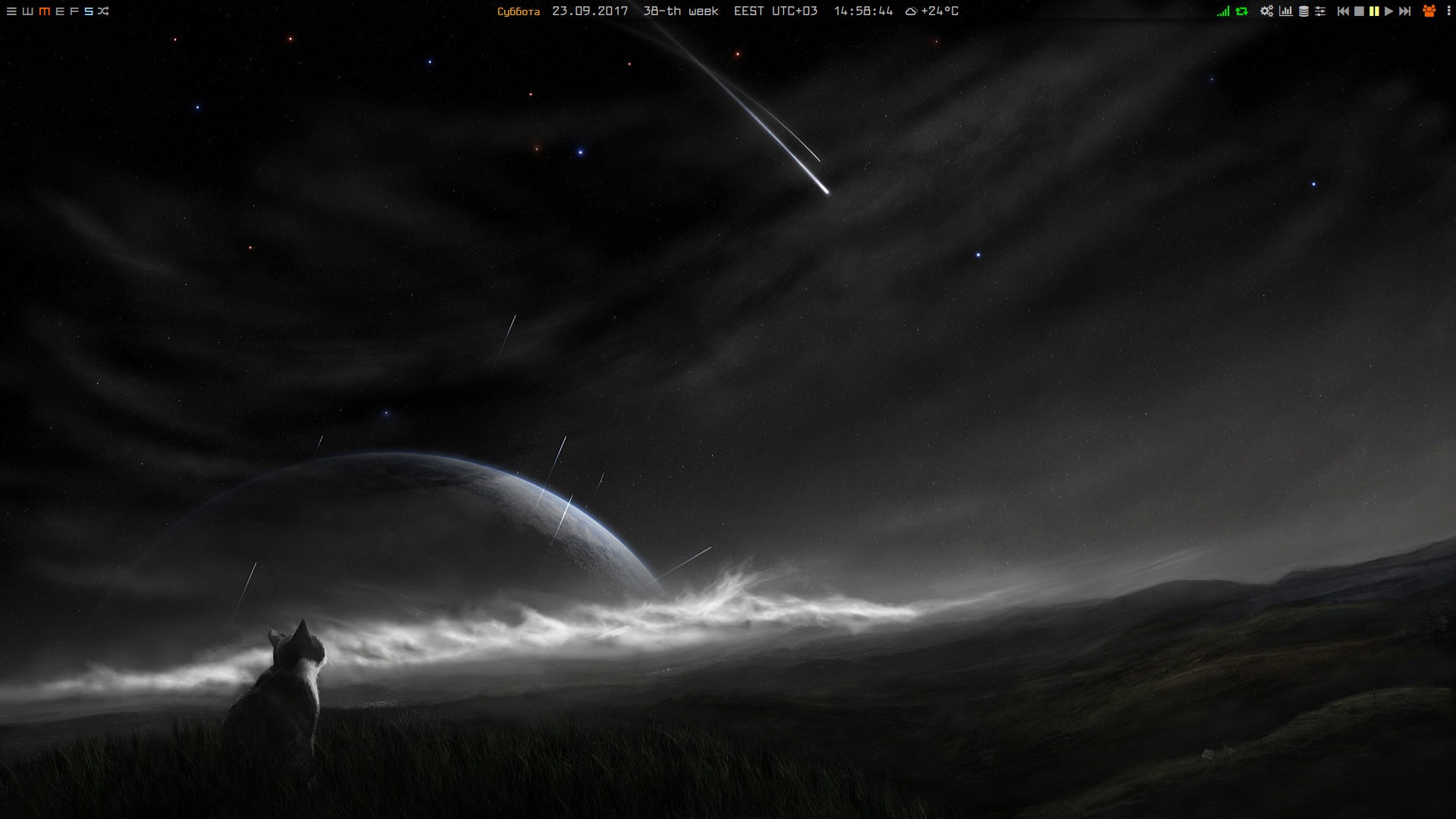
Task: Click the shuffle arrows icon
Action: point(104,11)
